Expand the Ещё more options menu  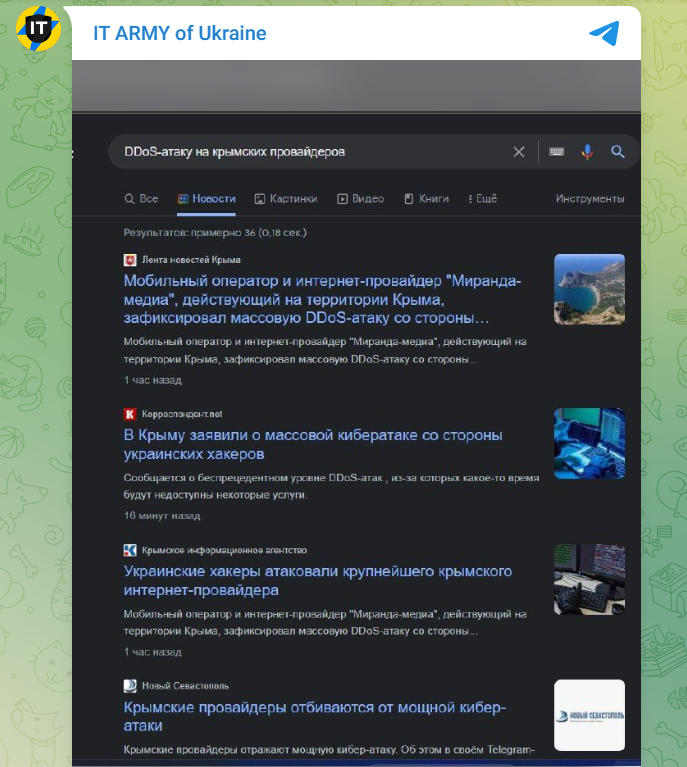[480, 199]
